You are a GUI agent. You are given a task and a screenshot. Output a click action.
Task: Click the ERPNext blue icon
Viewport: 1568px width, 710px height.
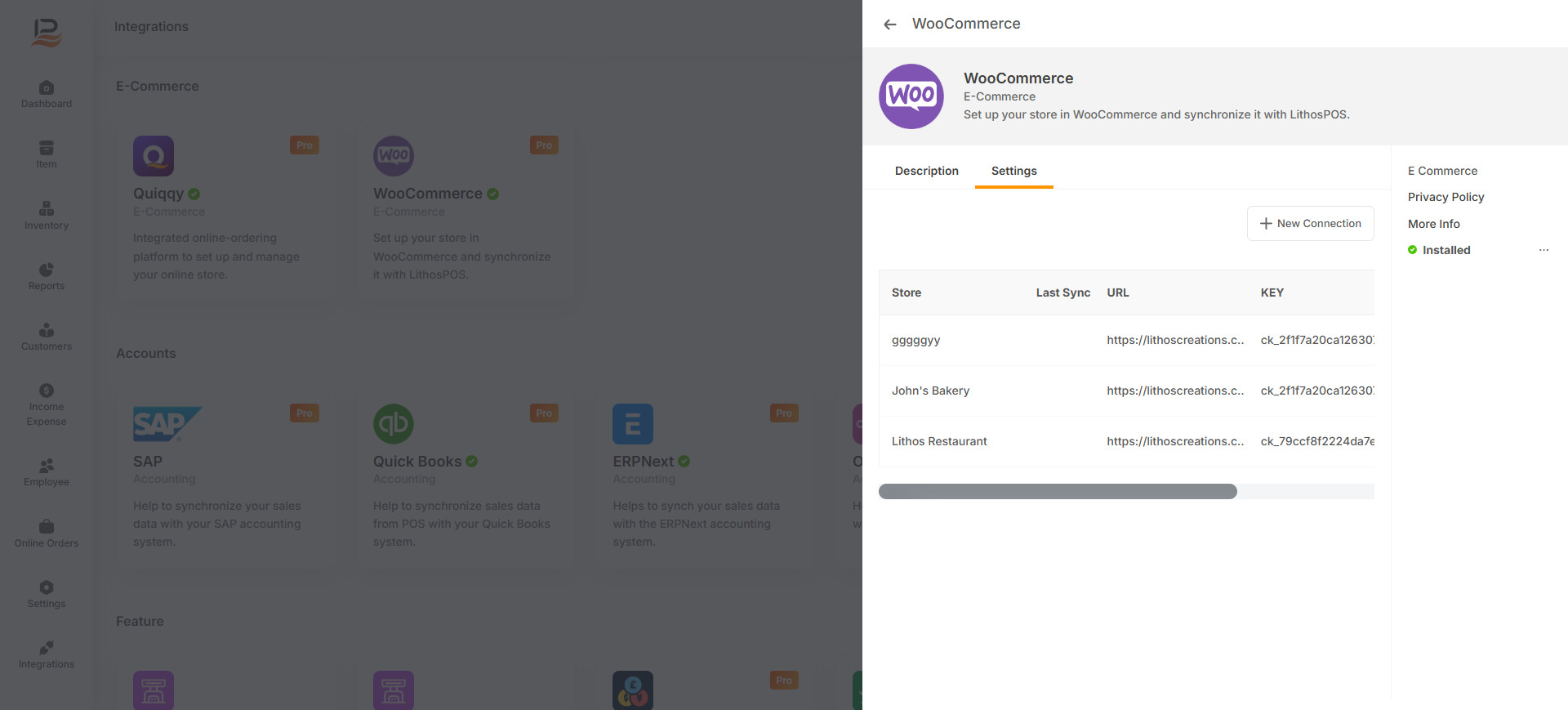point(633,424)
